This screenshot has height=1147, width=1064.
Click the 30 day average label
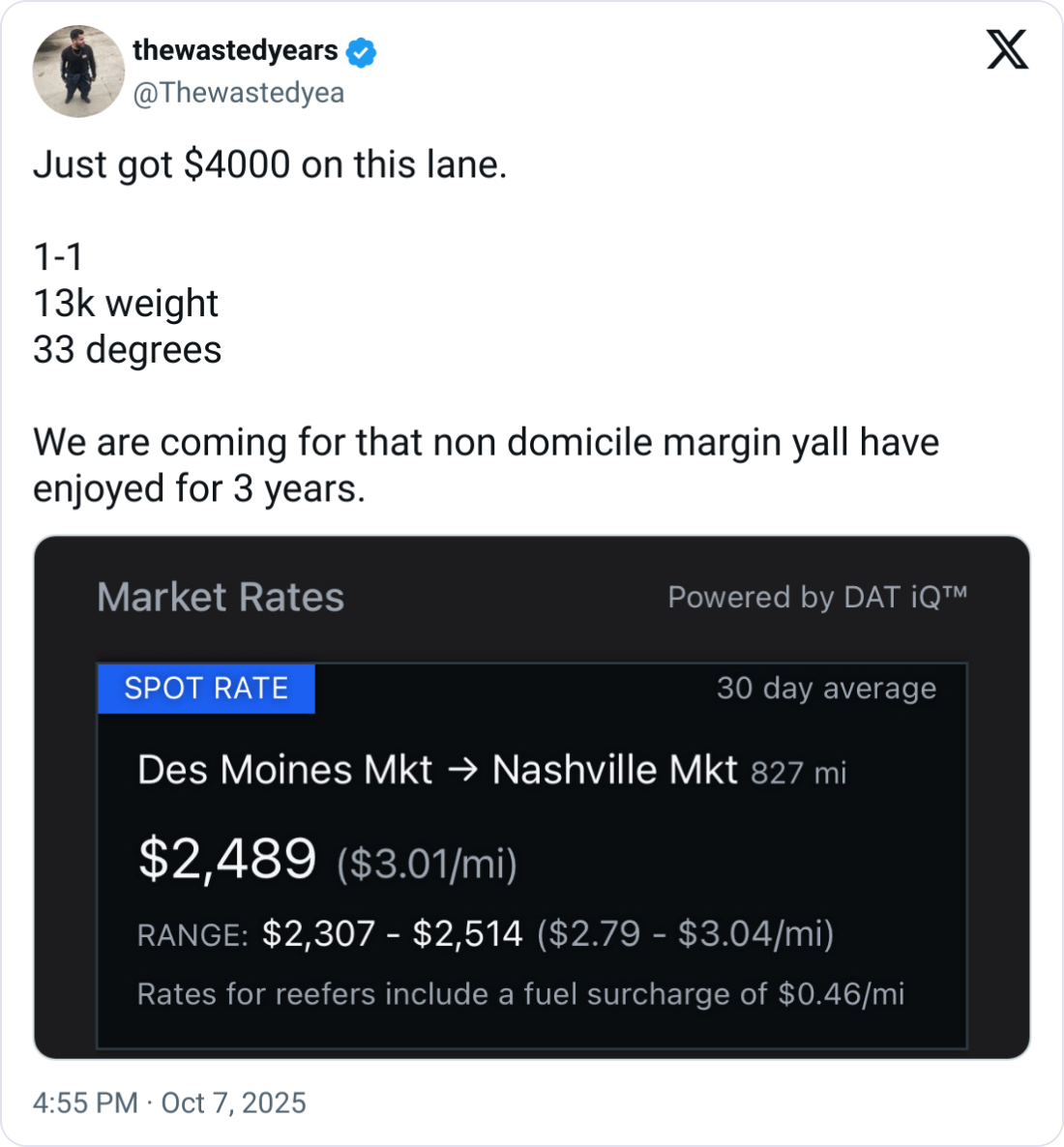[x=826, y=689]
